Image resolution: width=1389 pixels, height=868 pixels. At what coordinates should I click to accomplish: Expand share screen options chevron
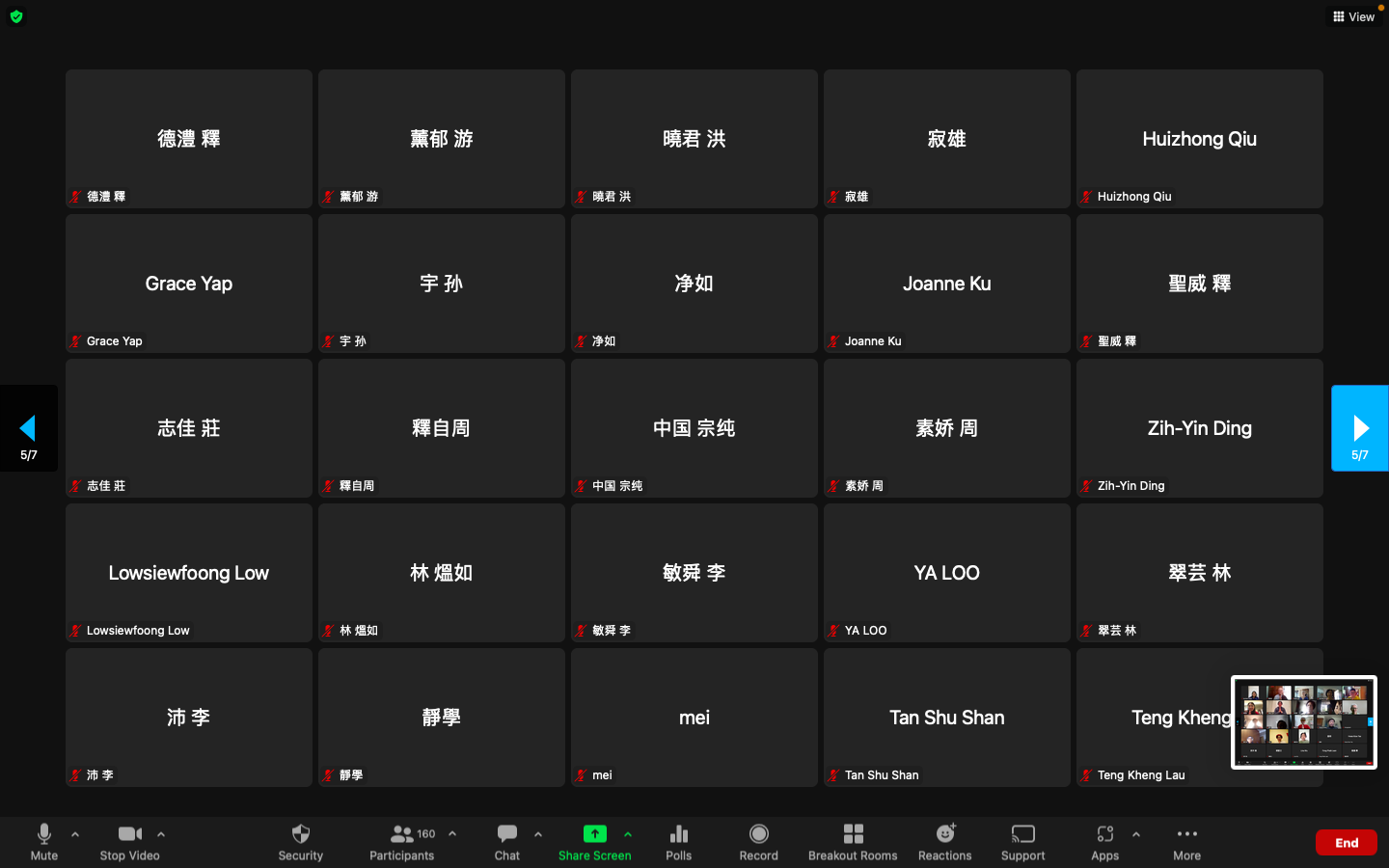pos(628,834)
